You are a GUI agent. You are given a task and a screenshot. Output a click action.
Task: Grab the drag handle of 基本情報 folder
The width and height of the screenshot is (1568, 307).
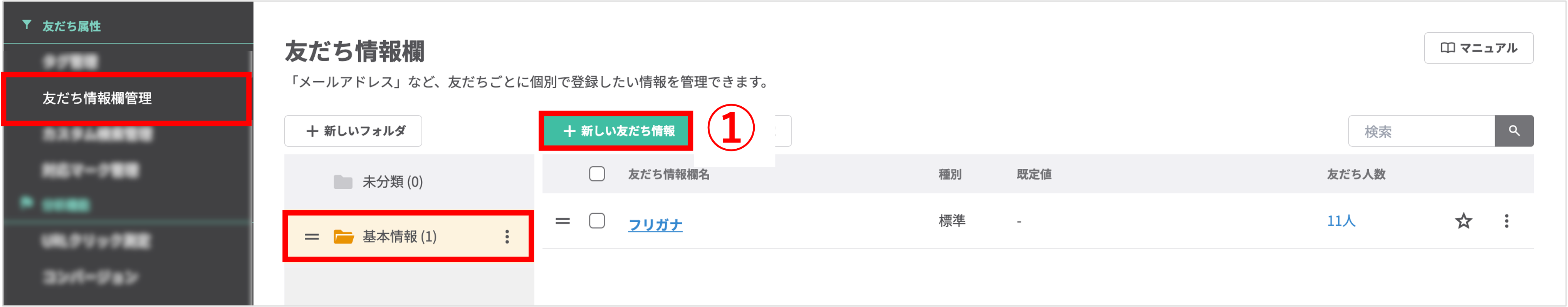[x=312, y=237]
